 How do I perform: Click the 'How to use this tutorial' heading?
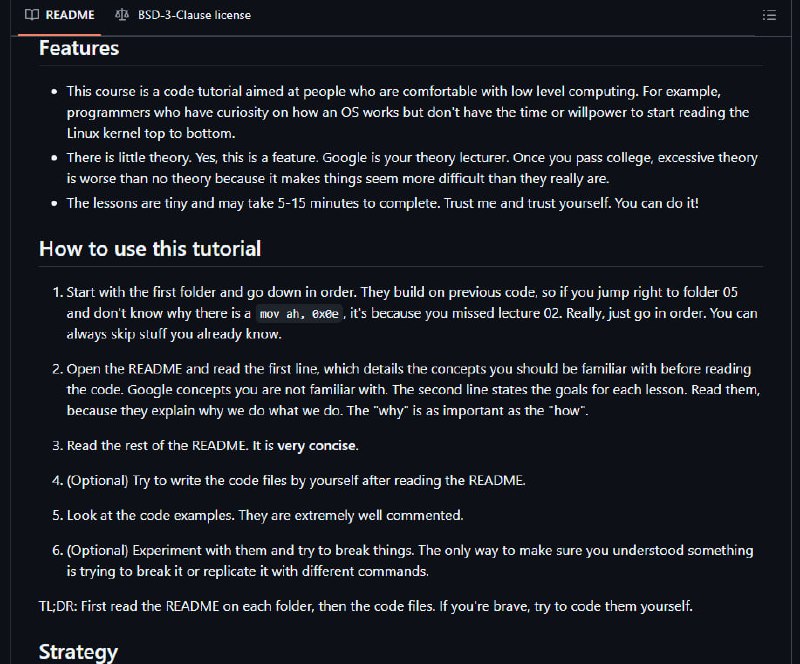(150, 249)
